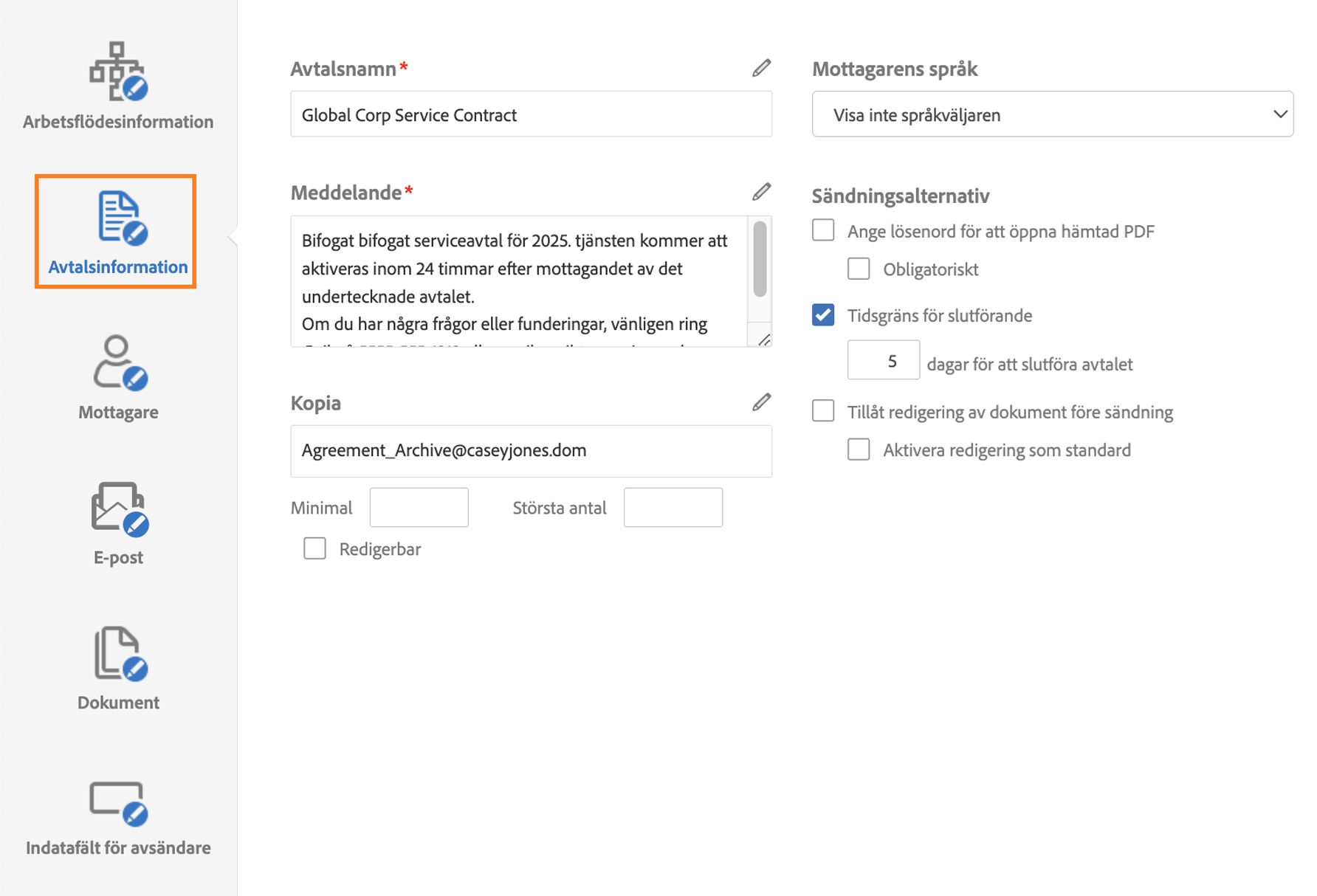
Task: Enable Ange lösenord för att öppna hämtad PDF
Action: coord(823,230)
